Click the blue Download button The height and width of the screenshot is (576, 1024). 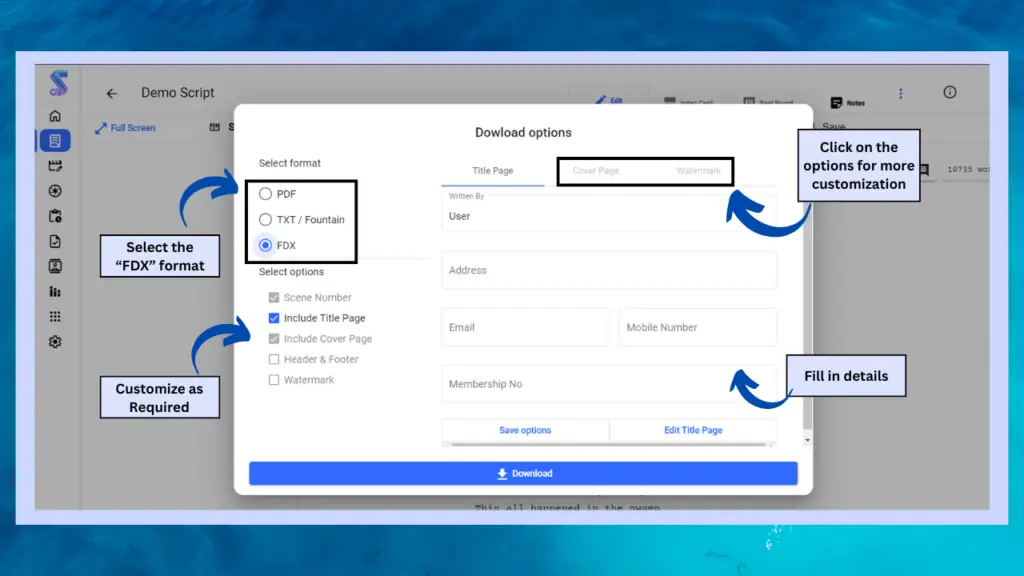pos(523,473)
